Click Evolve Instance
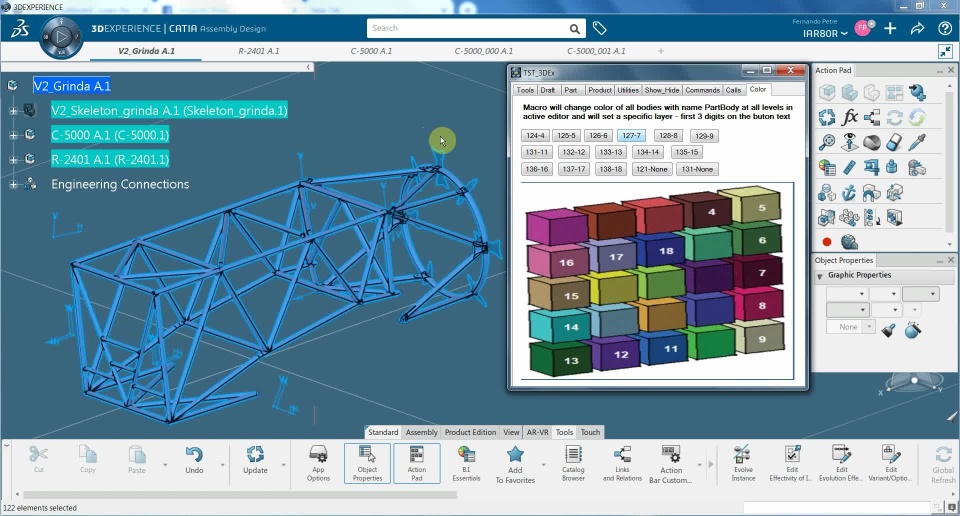 tap(743, 463)
